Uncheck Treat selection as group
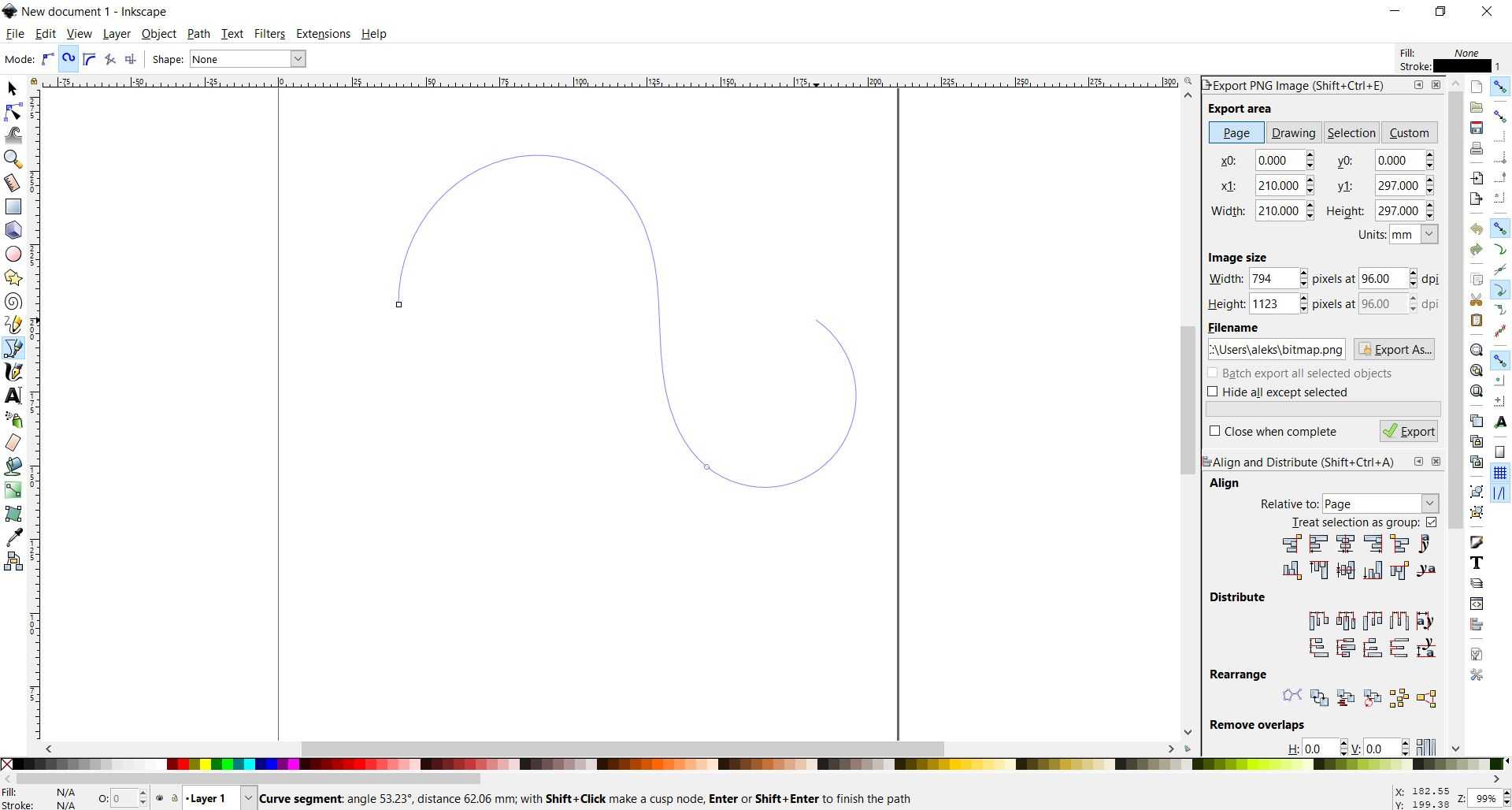 point(1431,522)
